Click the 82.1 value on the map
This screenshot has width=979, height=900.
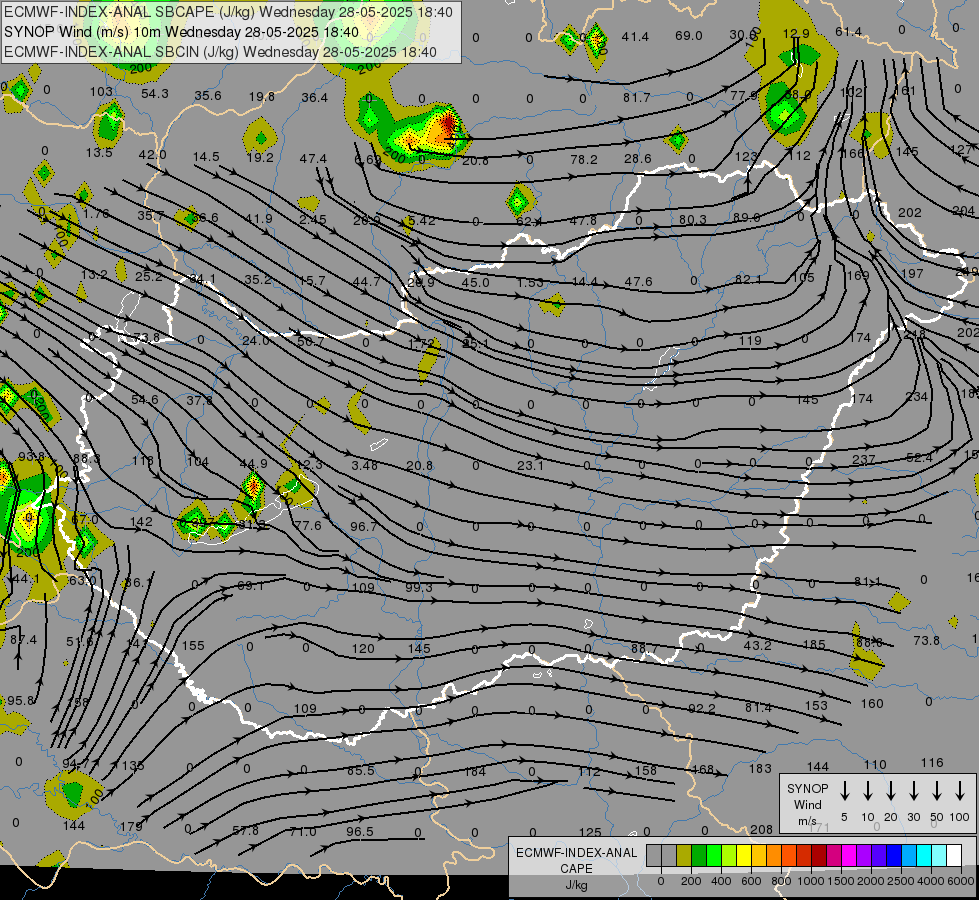[748, 279]
